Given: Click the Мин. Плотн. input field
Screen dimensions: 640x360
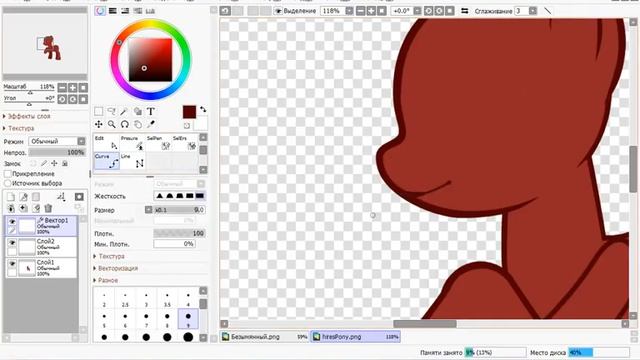Looking at the screenshot, I should click(174, 244).
